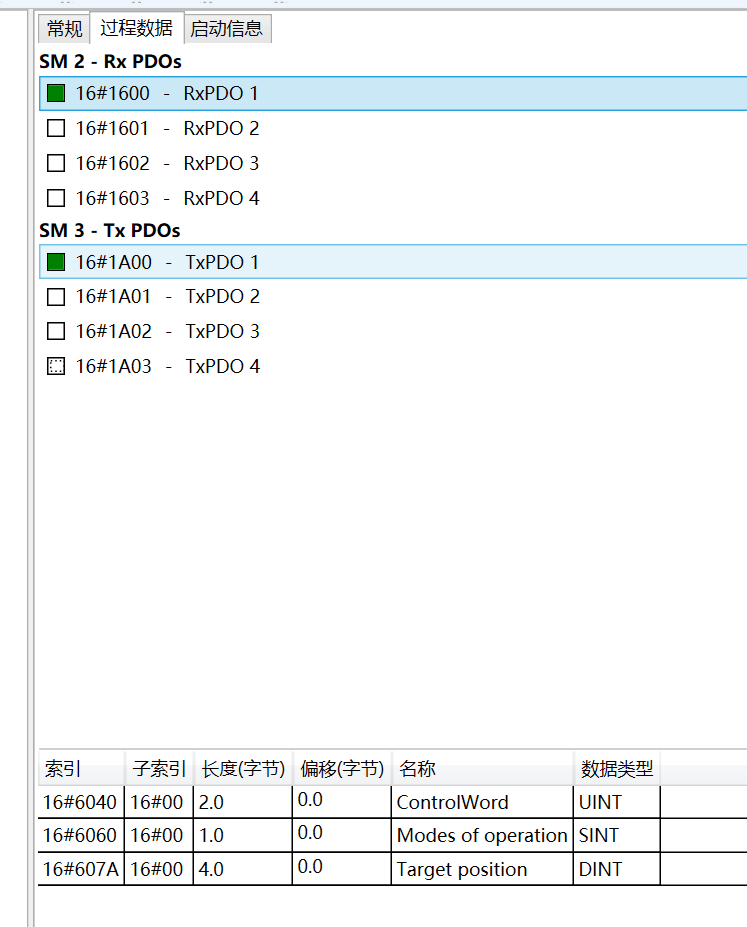Screen dimensions: 747x927
Task: Click the 数据类型 column header
Action: [x=617, y=769]
